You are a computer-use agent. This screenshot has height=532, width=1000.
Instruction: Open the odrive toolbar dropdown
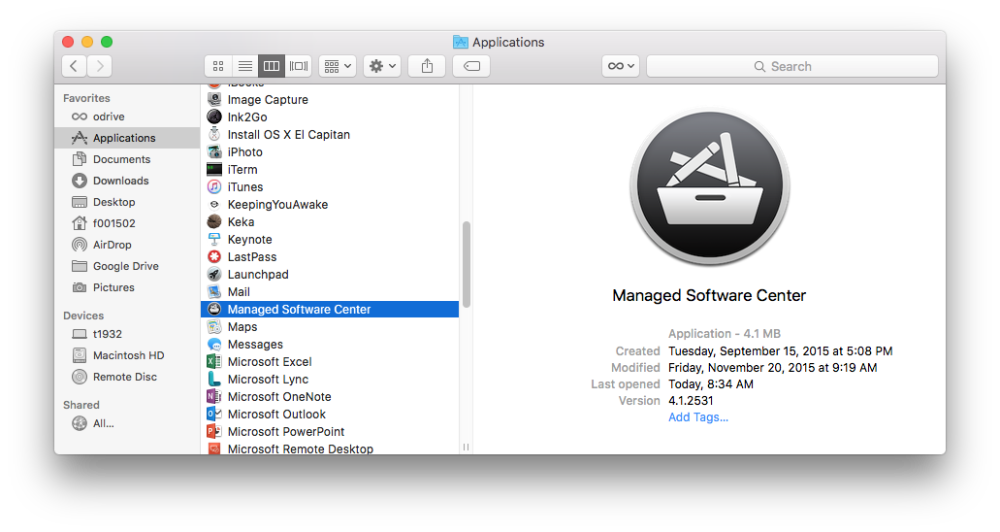[621, 66]
